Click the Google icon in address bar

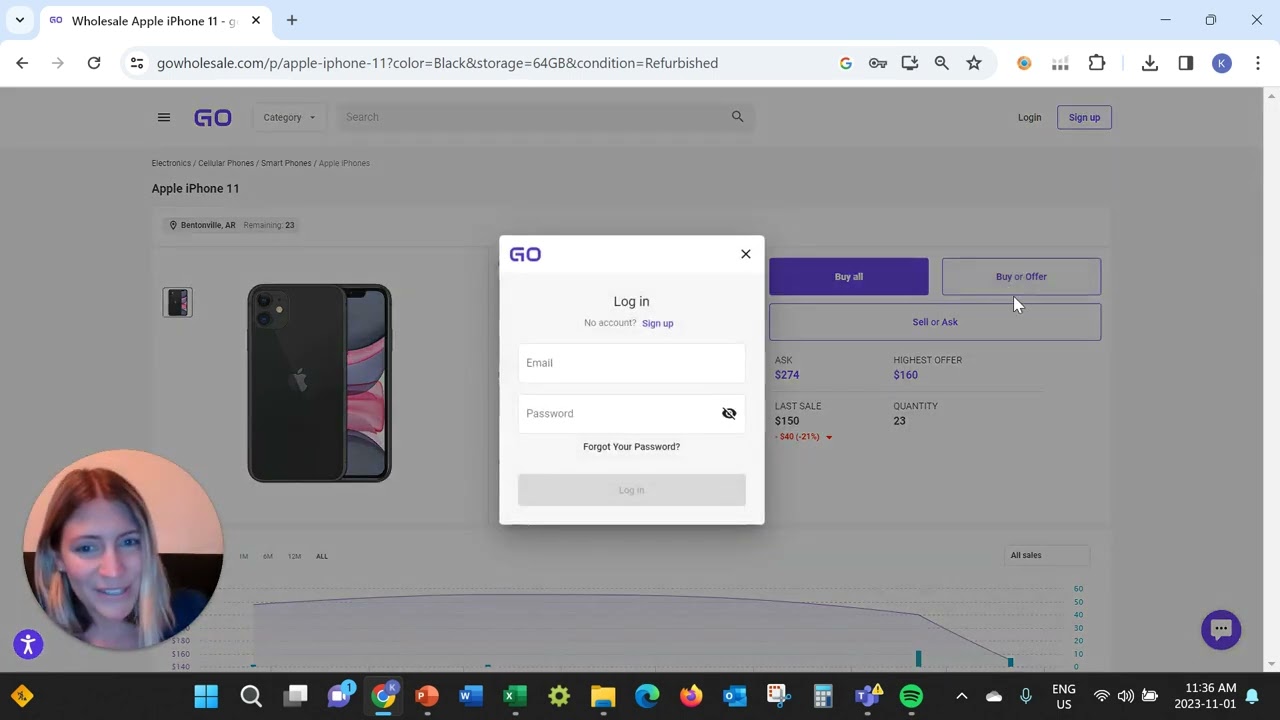[x=846, y=63]
